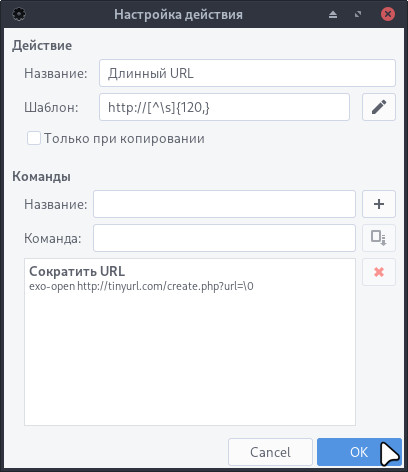Viewport: 408px width, 472px height.
Task: Click the eject-shaped icon in the title bar
Action: coord(333,14)
